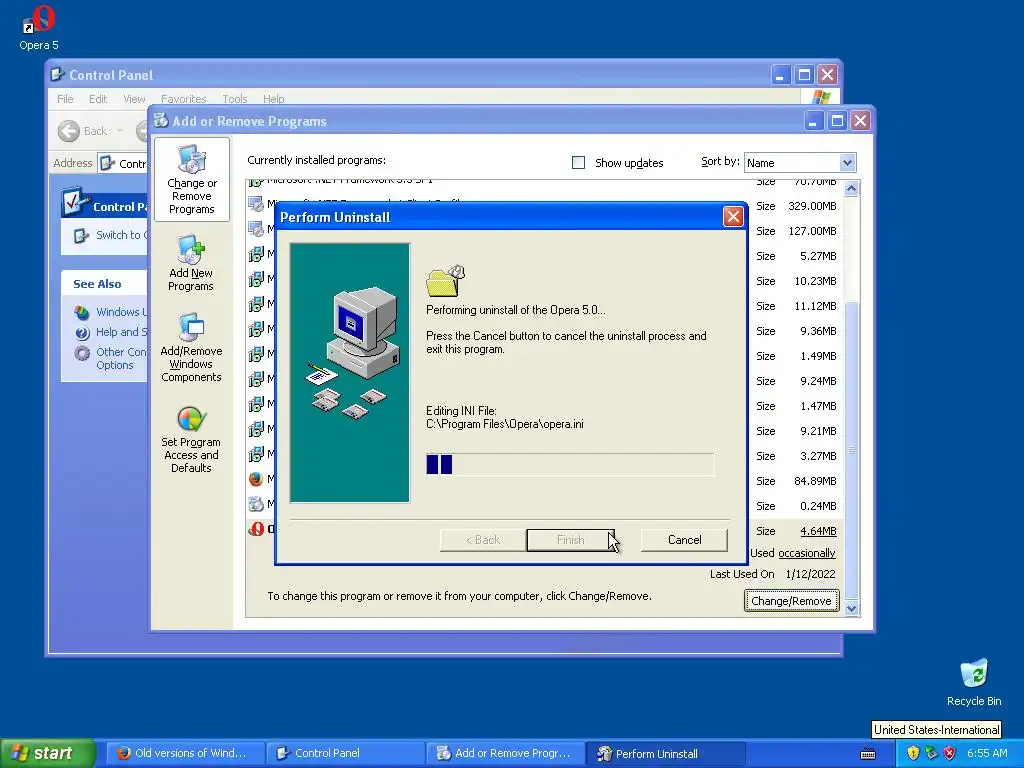
Task: Open the Opera 5 desktop shortcut
Action: coord(39,27)
